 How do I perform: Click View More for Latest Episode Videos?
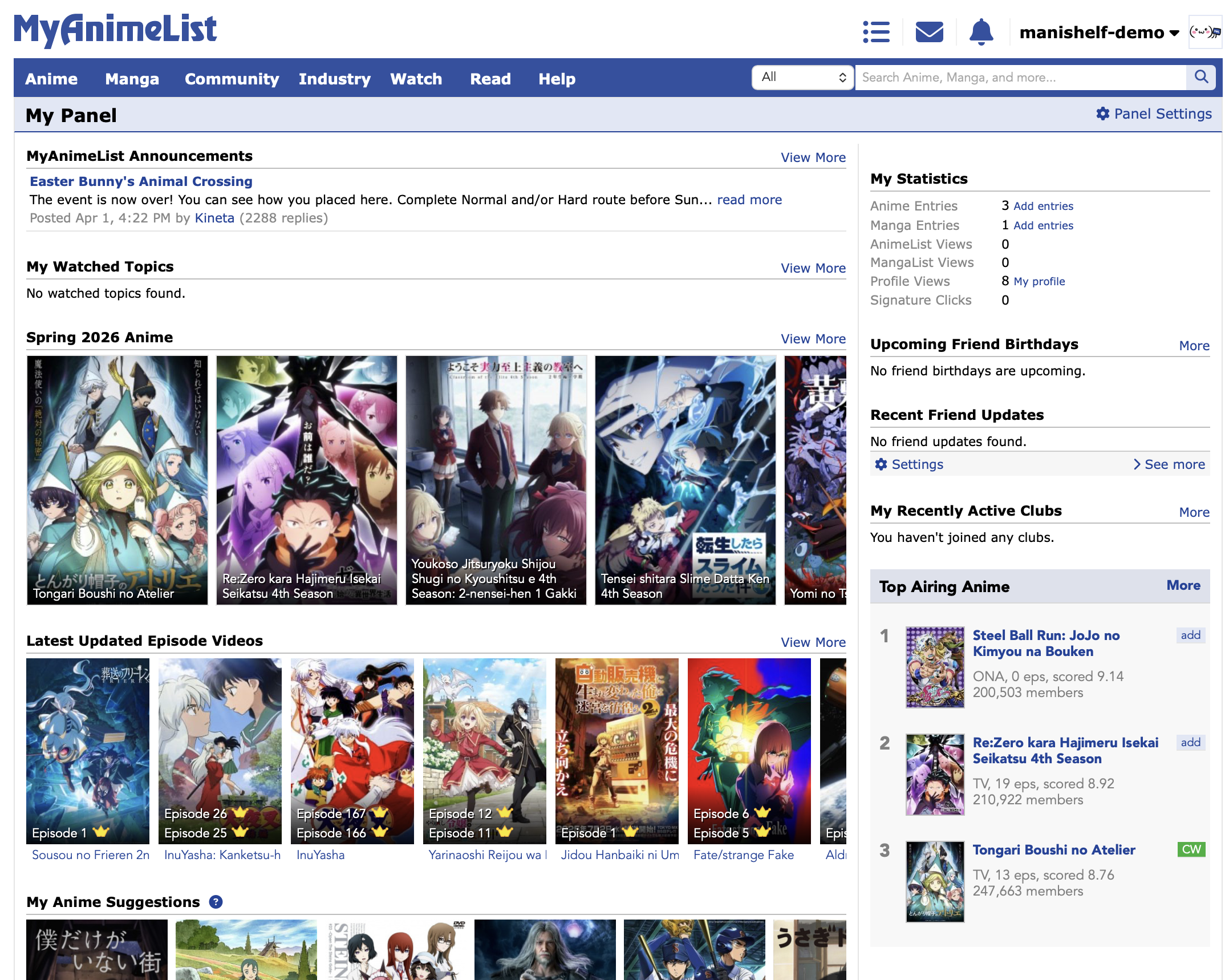coord(813,642)
